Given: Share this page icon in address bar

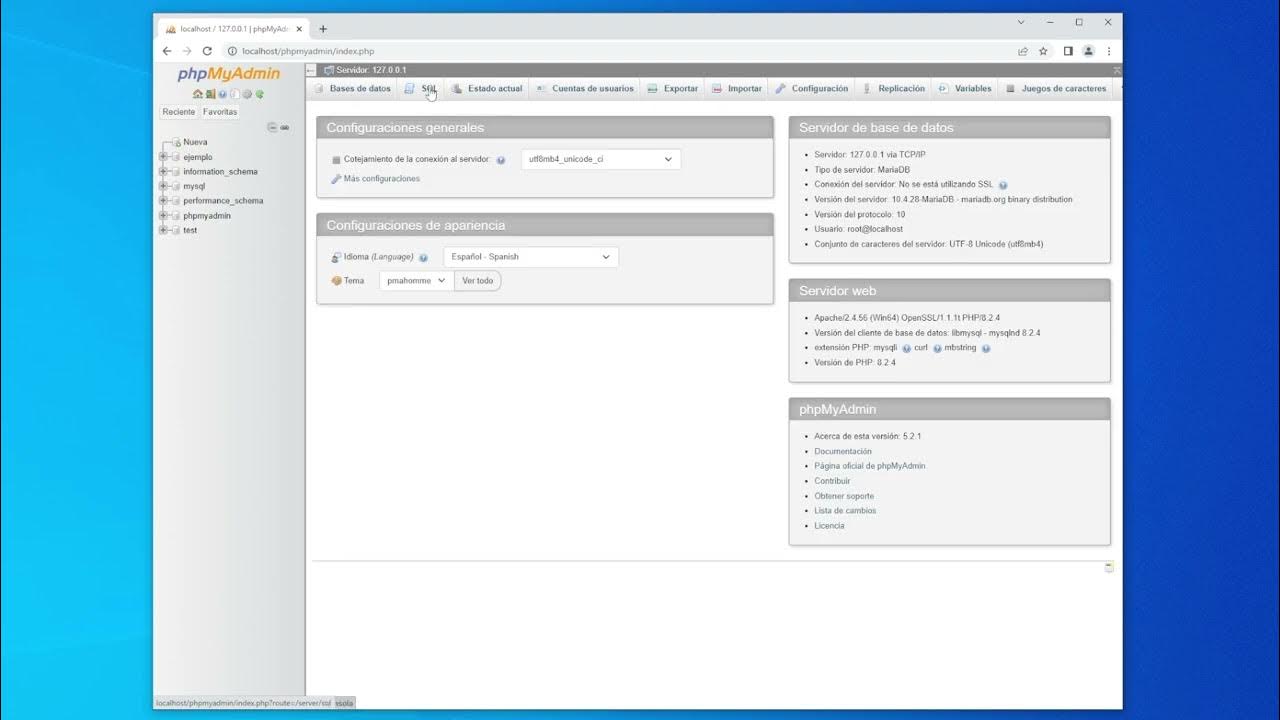Looking at the screenshot, I should point(1023,51).
